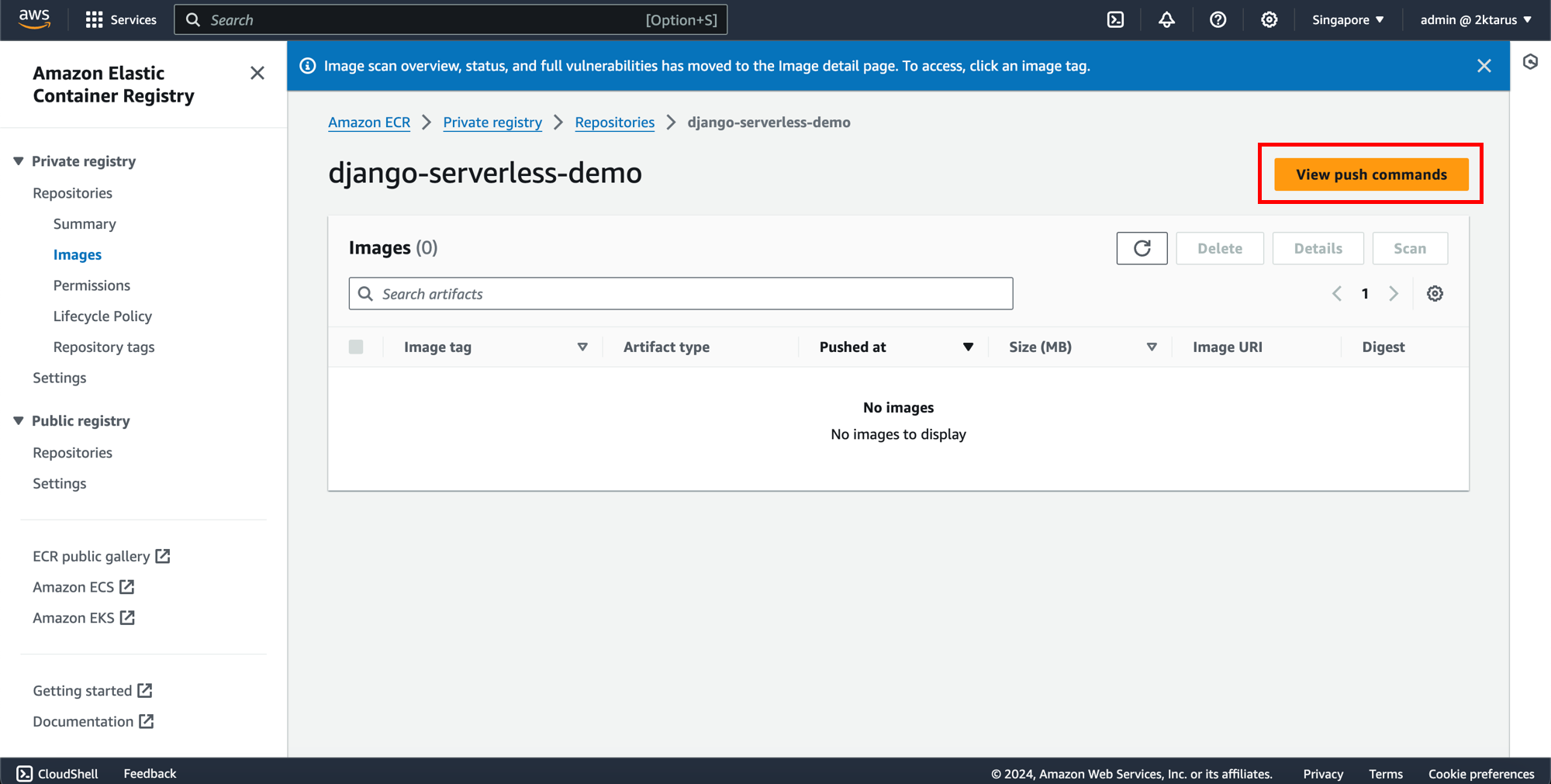Click the Details button
Screen dimensions: 1551x784
1318,248
